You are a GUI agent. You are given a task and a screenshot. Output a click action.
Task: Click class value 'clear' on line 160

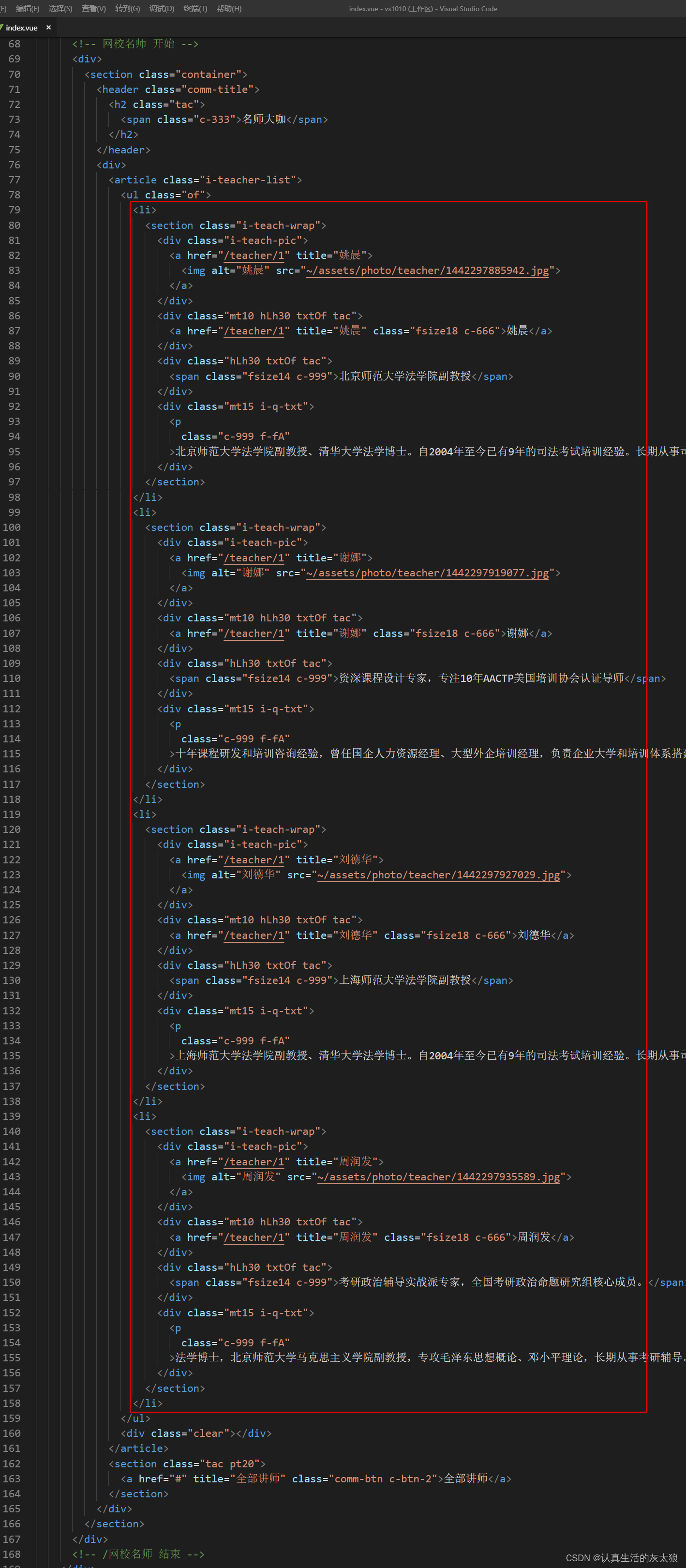[x=209, y=1433]
